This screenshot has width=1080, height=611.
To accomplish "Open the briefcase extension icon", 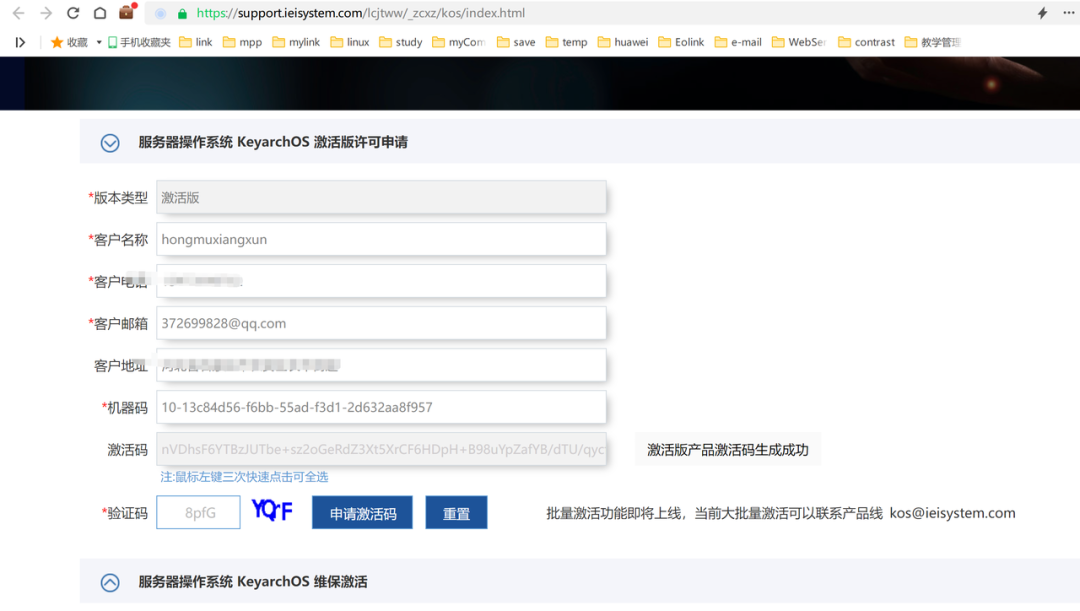I will click(127, 13).
